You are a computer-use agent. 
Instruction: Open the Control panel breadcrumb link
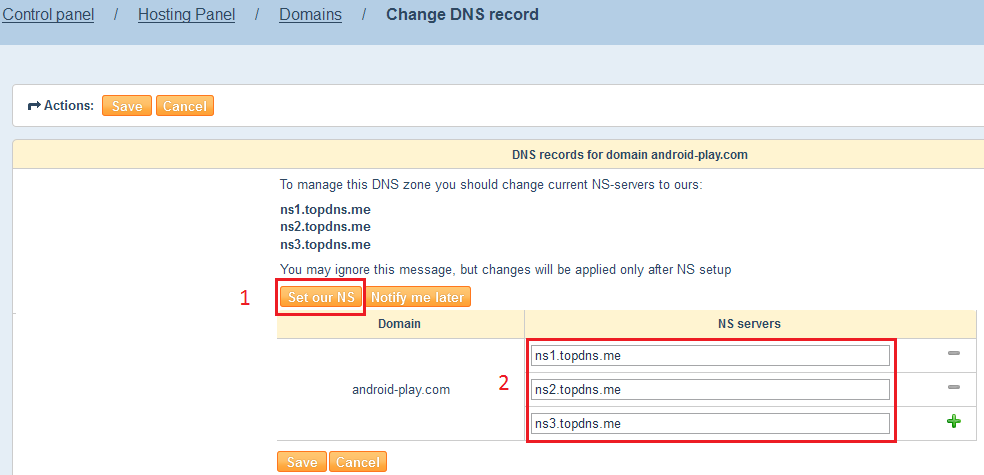[x=48, y=15]
